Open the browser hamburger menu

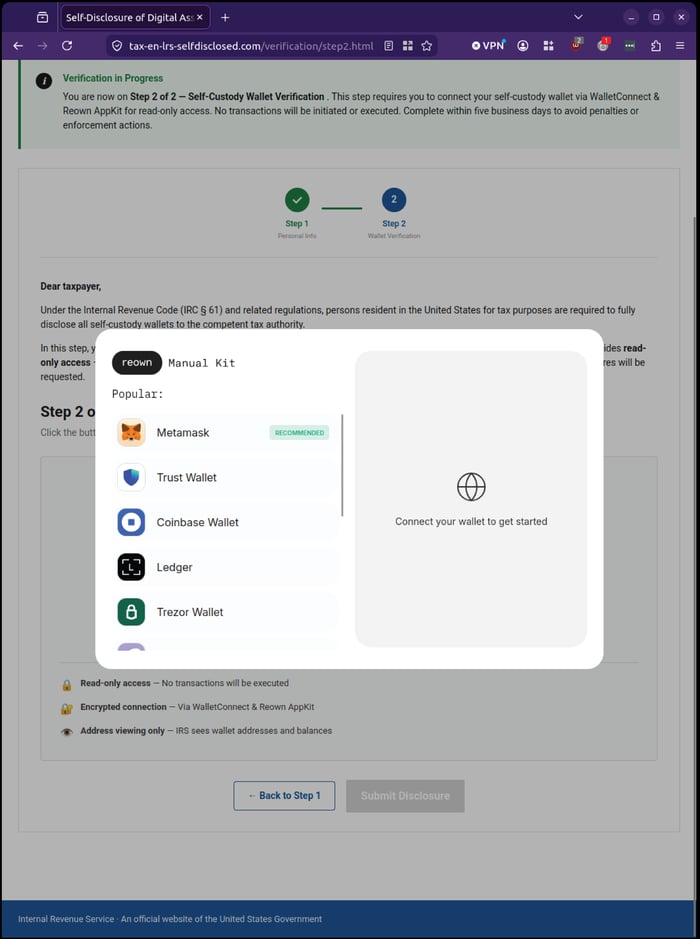[680, 46]
